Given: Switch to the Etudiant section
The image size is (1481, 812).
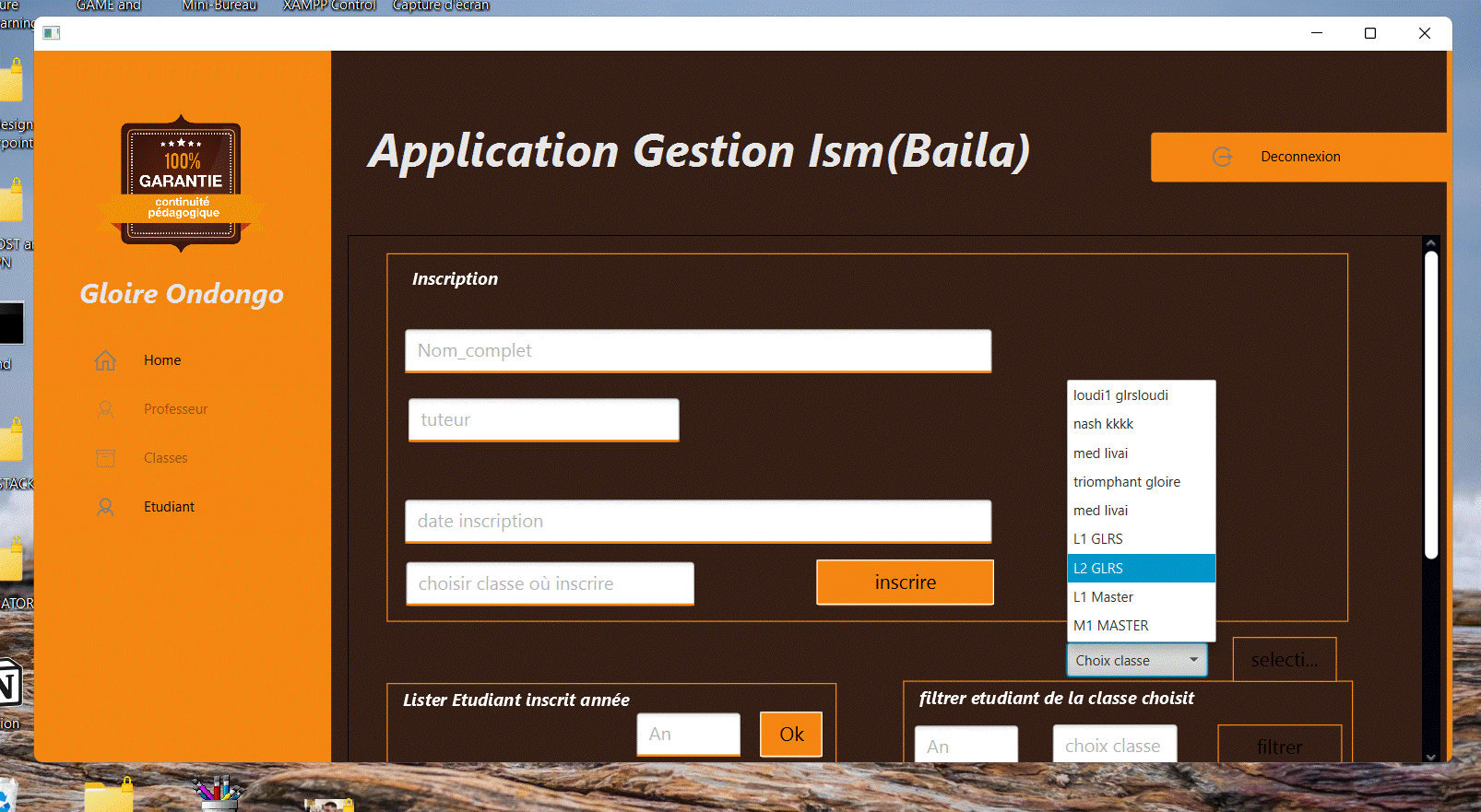Looking at the screenshot, I should [169, 507].
